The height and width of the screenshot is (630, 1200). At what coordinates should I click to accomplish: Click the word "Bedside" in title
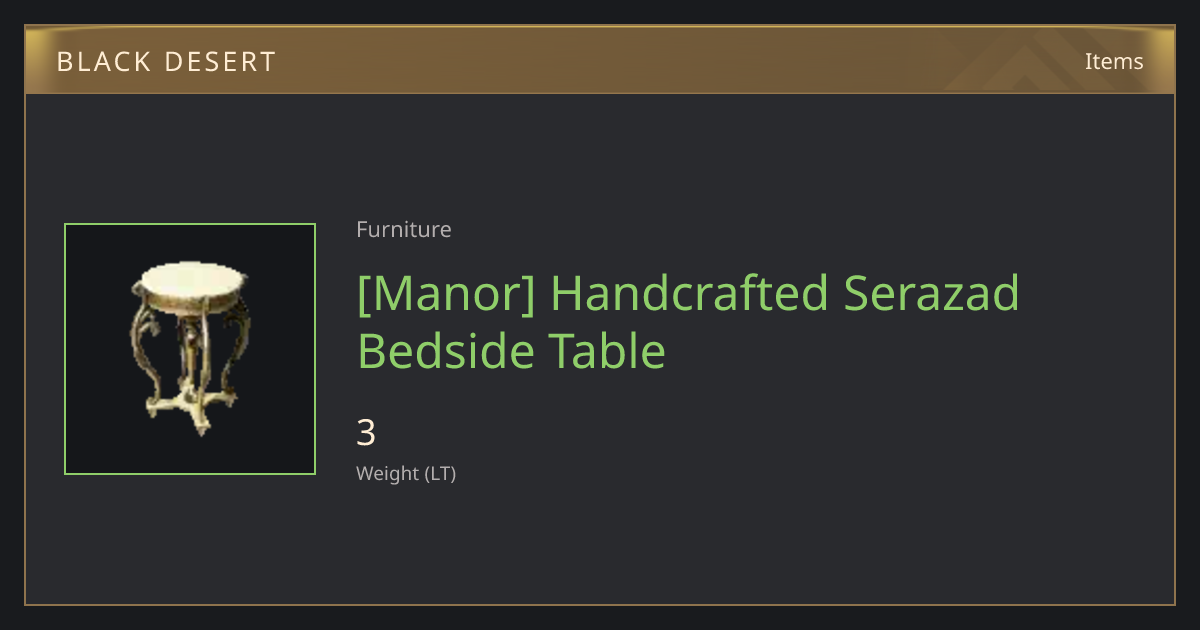coord(444,351)
